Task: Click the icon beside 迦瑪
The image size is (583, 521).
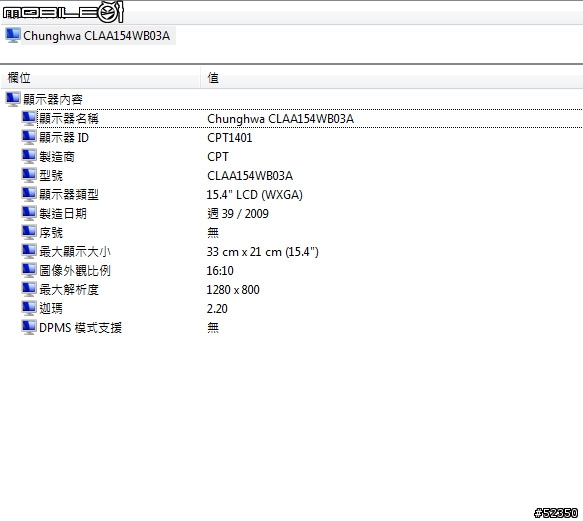Action: coord(29,308)
